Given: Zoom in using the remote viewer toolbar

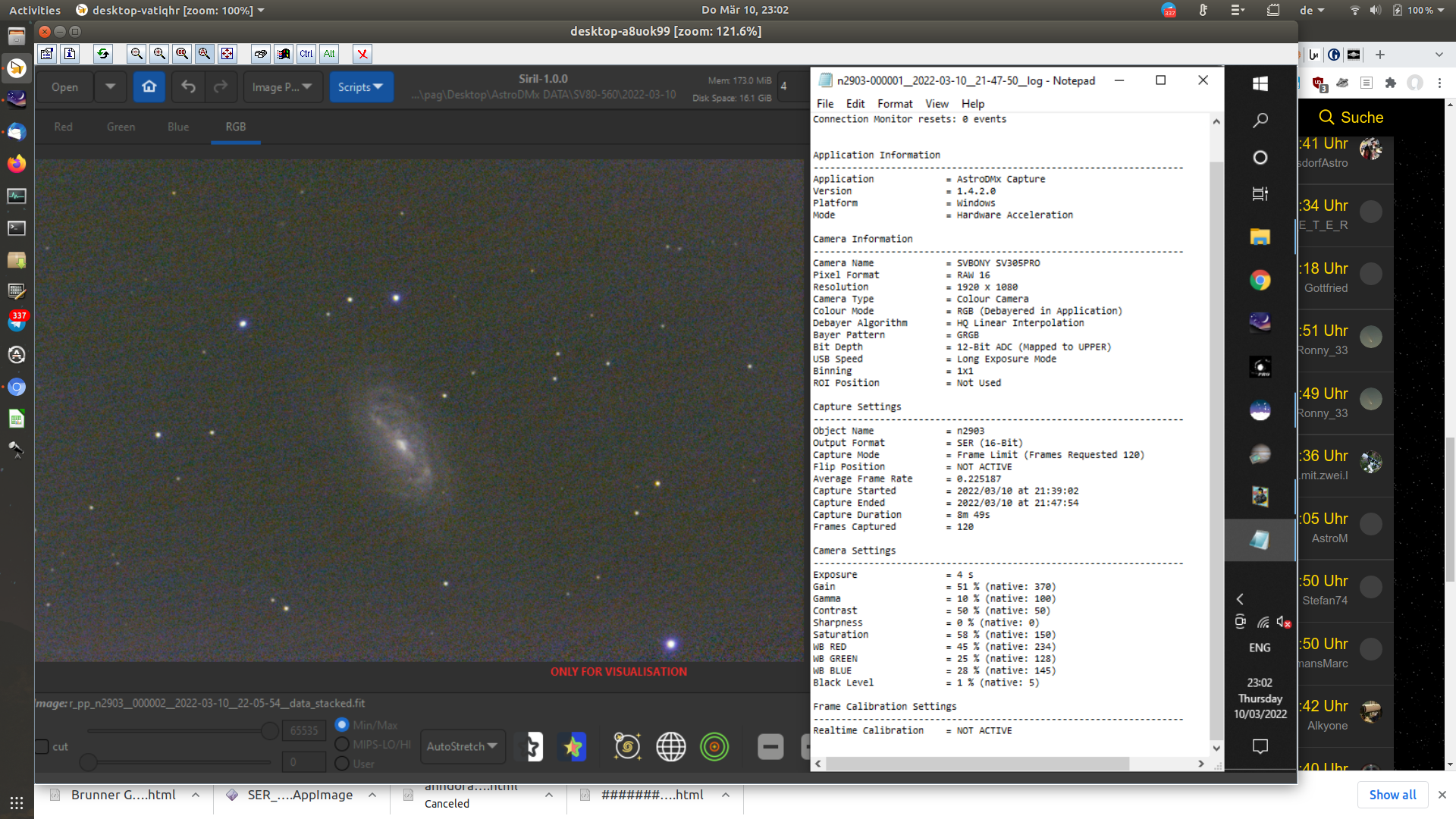Looking at the screenshot, I should point(159,54).
